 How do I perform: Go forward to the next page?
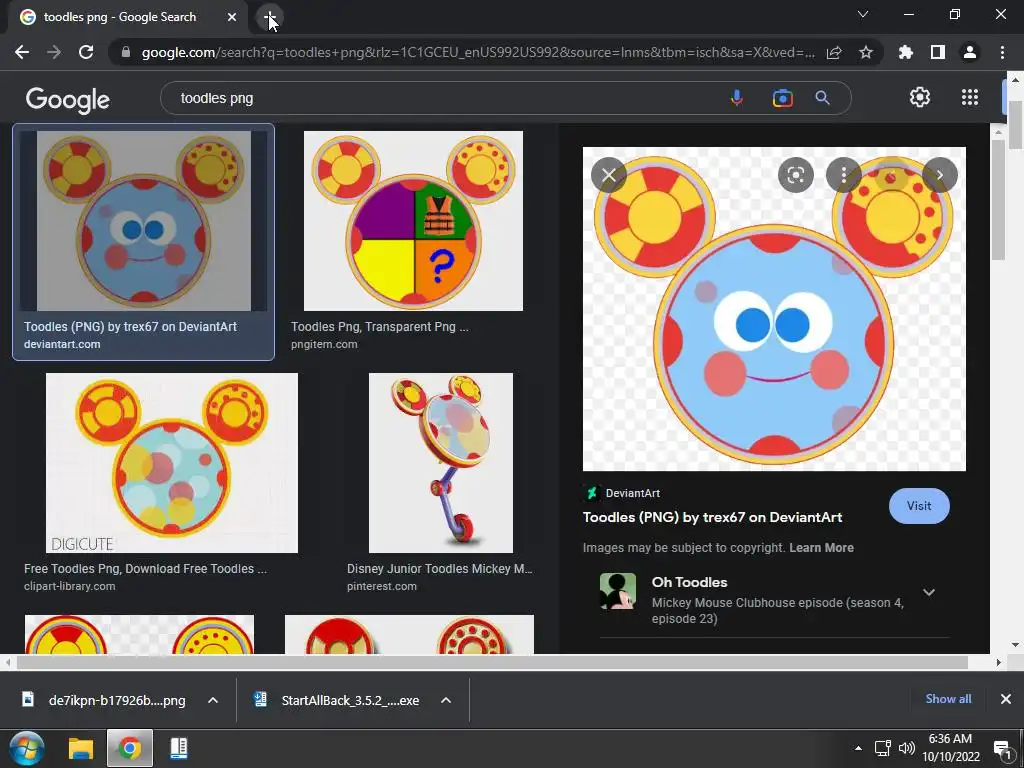(54, 52)
